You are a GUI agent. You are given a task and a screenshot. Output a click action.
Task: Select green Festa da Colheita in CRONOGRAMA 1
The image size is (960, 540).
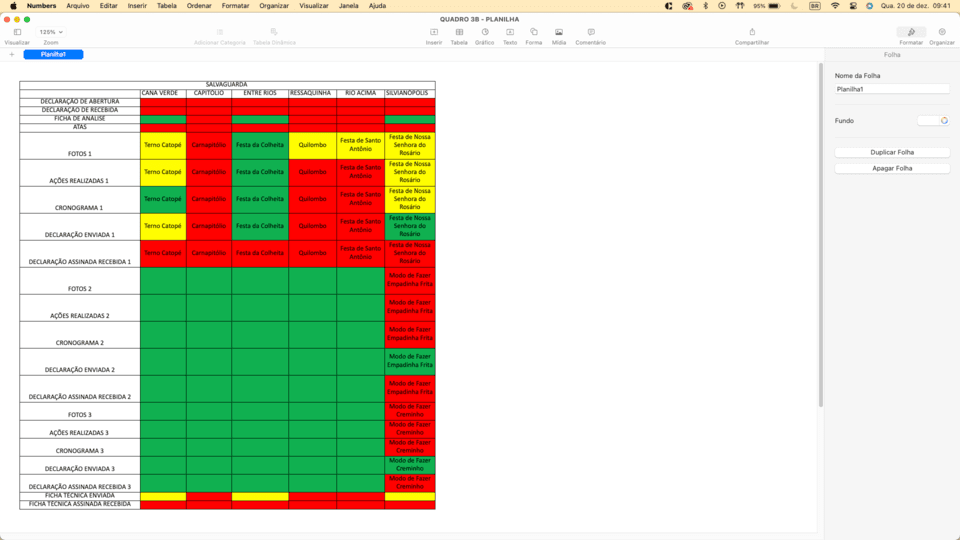pyautogui.click(x=260, y=200)
